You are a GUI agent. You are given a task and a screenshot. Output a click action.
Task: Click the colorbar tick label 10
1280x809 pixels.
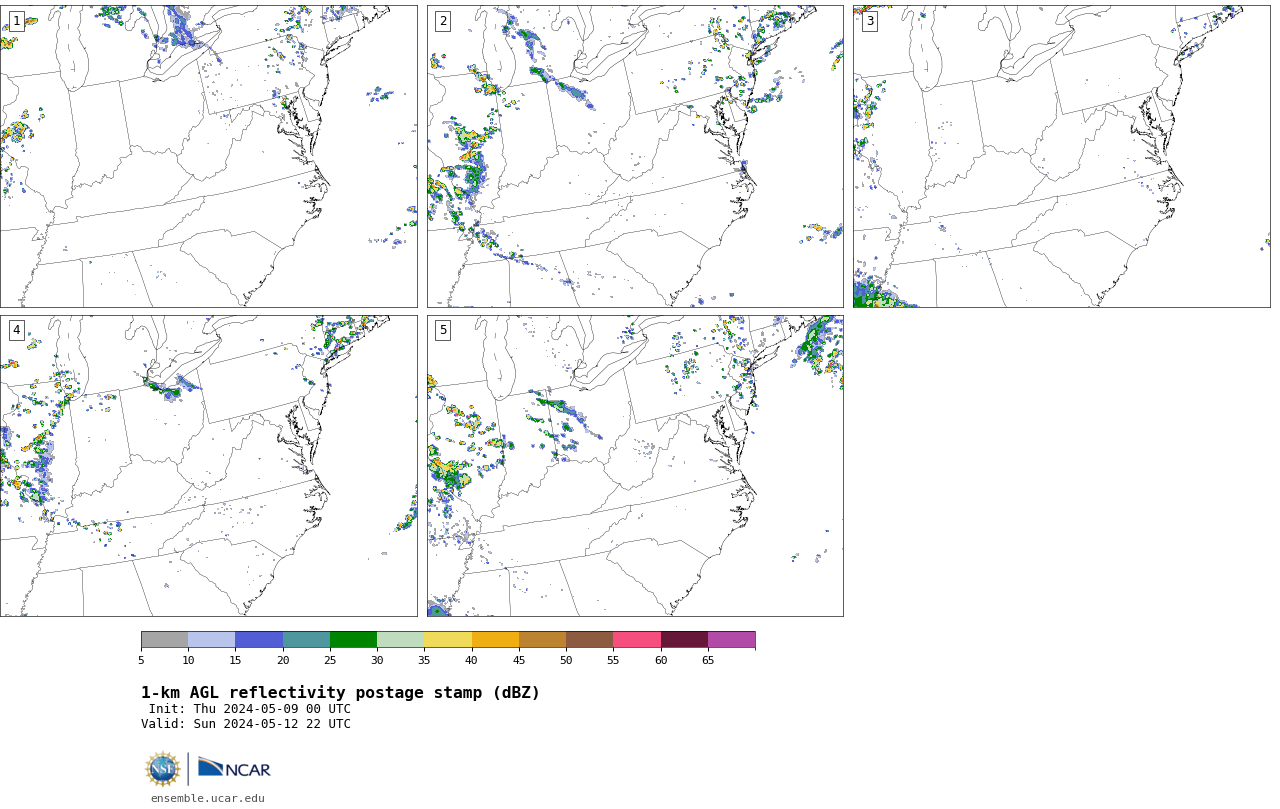tap(188, 660)
